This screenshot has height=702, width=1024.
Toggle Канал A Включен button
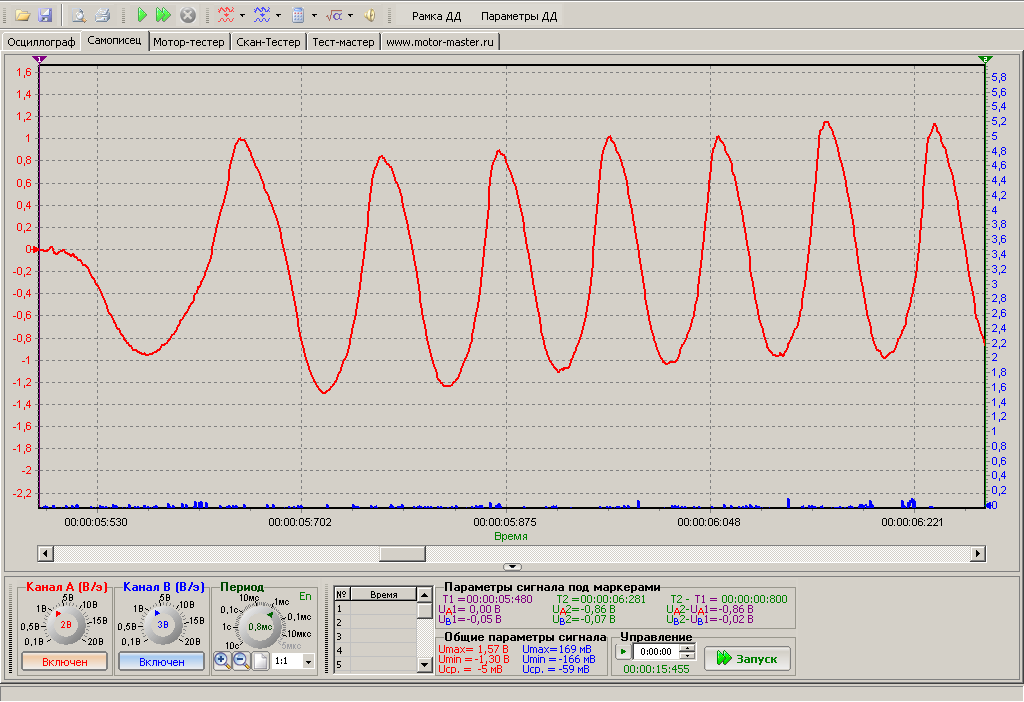pos(65,662)
